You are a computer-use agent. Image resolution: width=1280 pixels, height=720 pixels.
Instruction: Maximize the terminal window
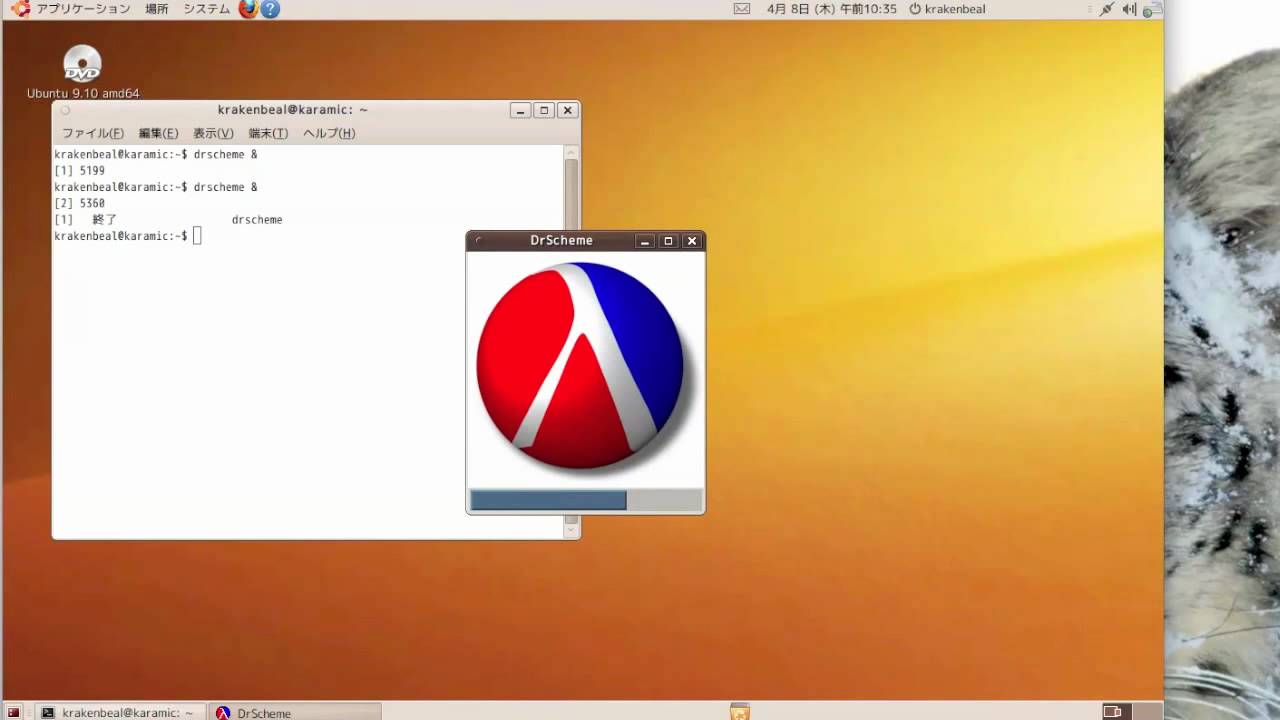(x=544, y=110)
